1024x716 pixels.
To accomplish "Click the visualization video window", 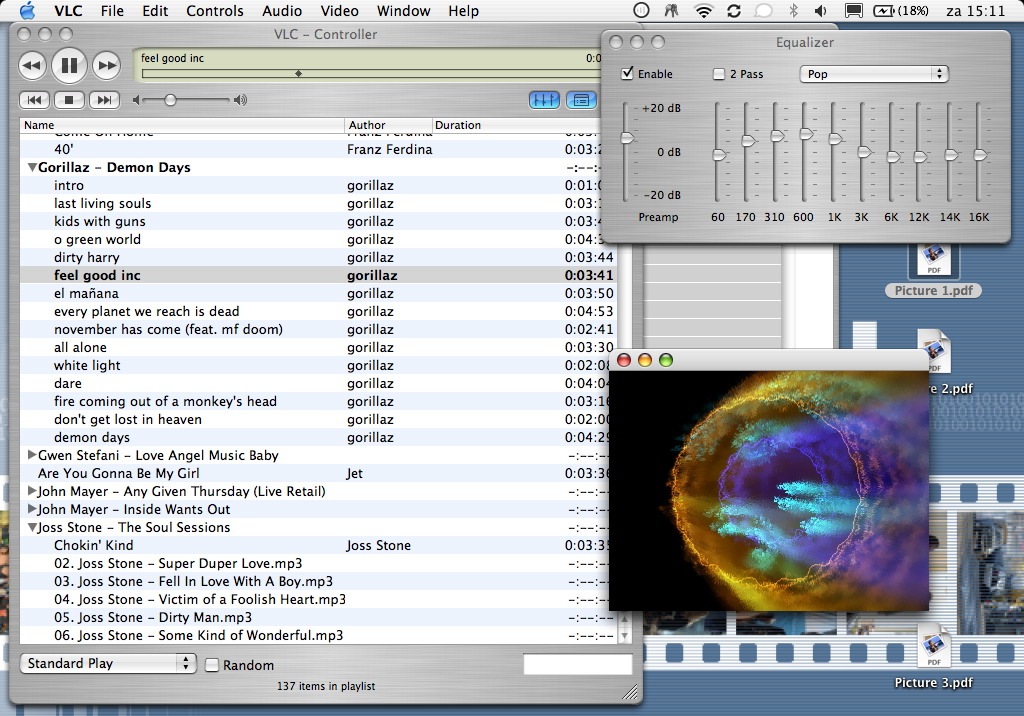I will point(769,491).
